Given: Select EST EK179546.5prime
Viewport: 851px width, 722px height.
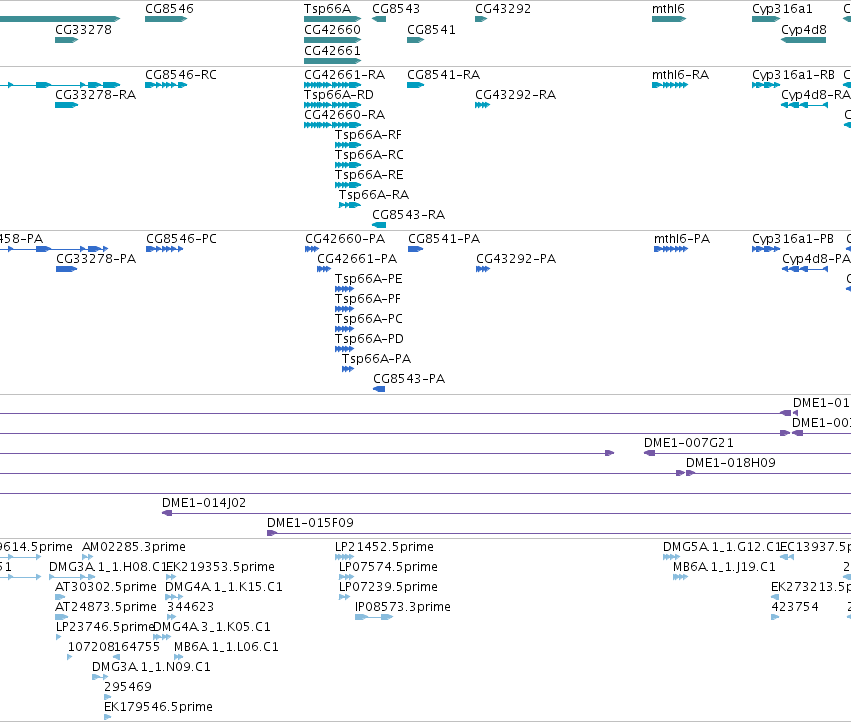Looking at the screenshot, I should (x=107, y=717).
